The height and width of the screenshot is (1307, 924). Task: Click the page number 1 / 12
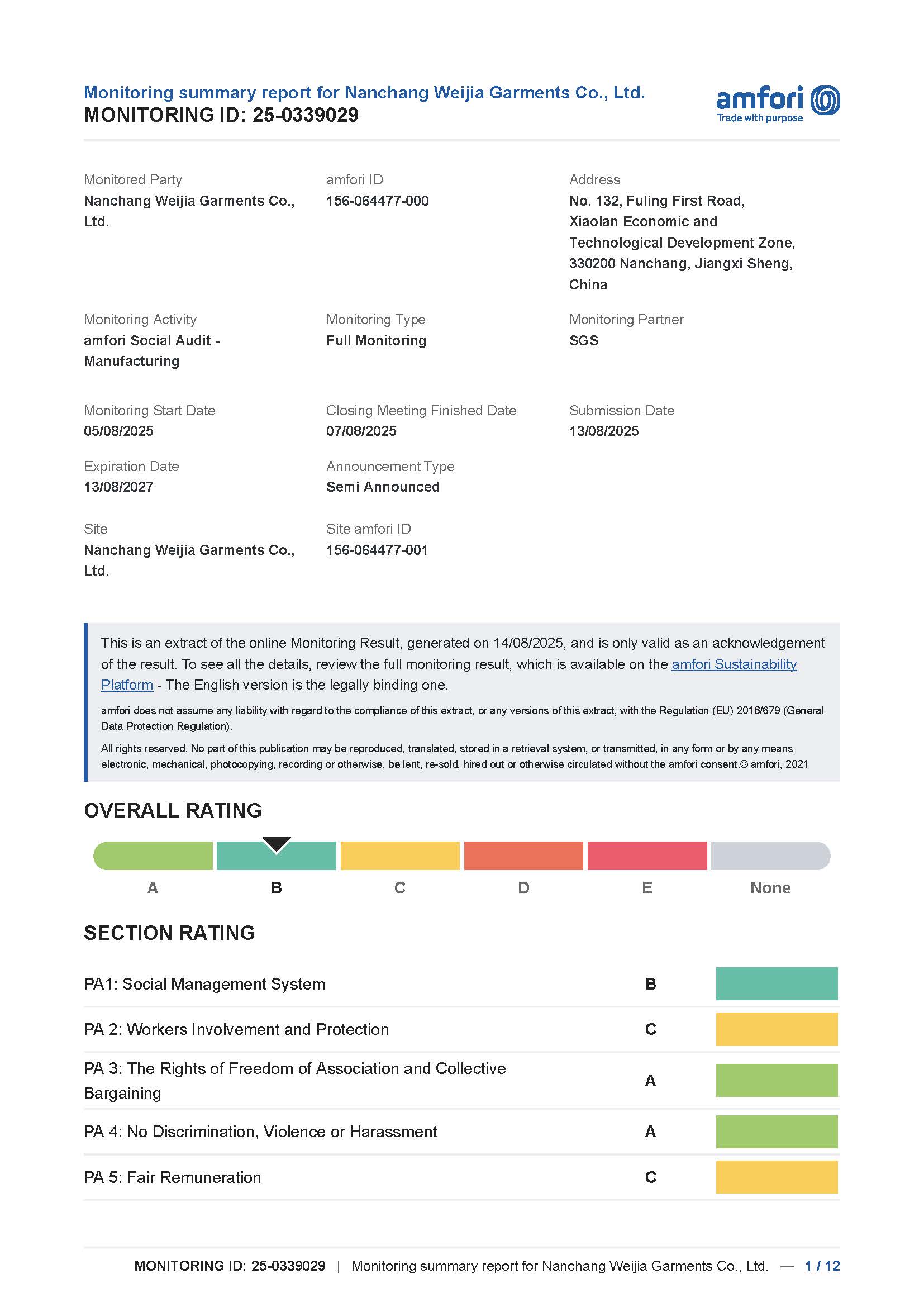click(x=822, y=1266)
